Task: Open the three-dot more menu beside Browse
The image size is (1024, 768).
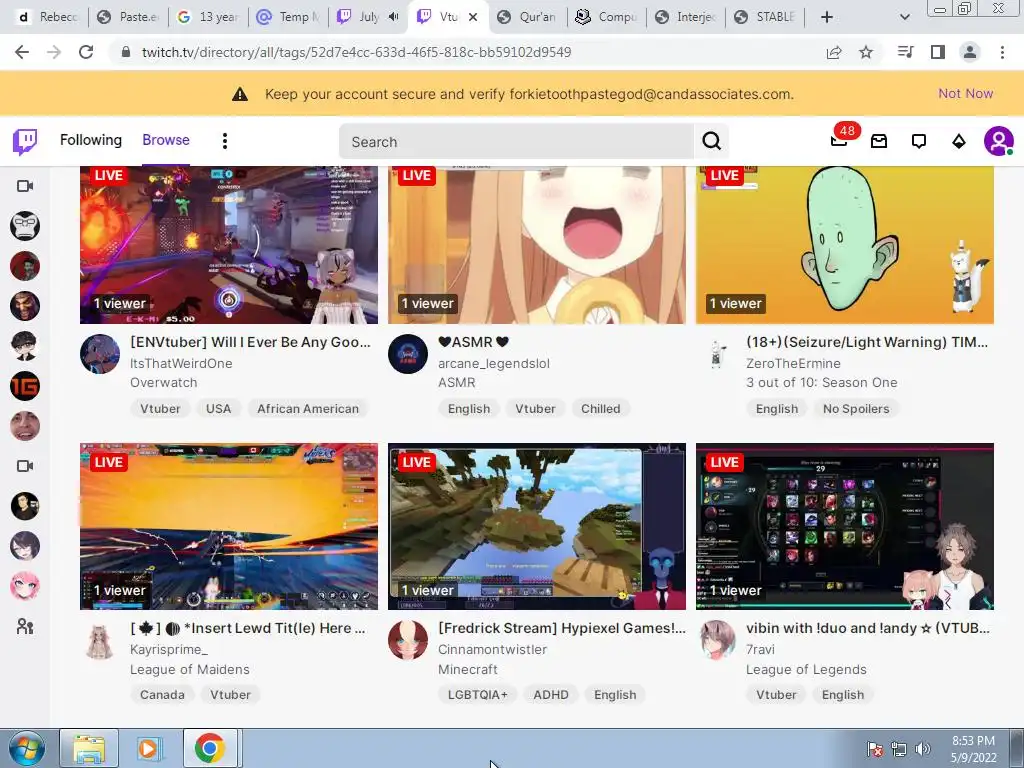Action: click(x=225, y=141)
